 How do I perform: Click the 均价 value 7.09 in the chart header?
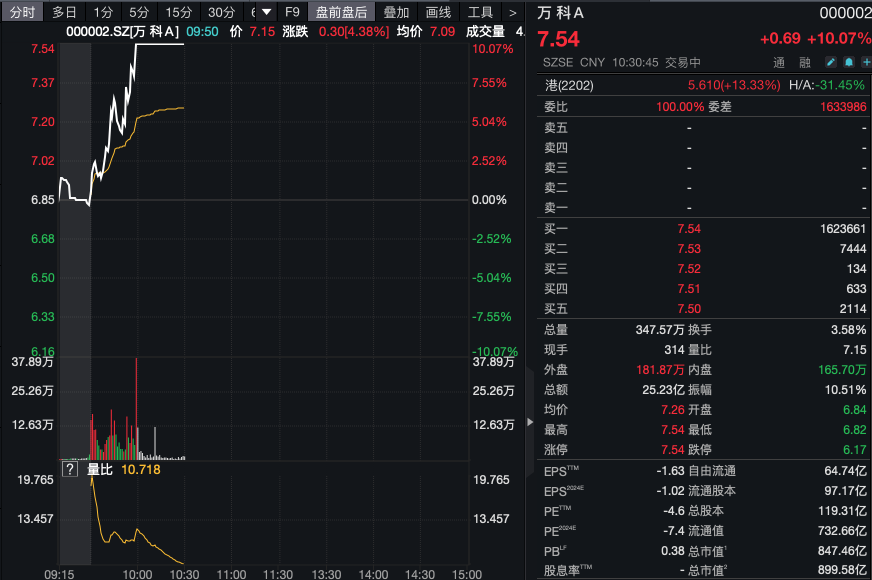click(x=442, y=32)
